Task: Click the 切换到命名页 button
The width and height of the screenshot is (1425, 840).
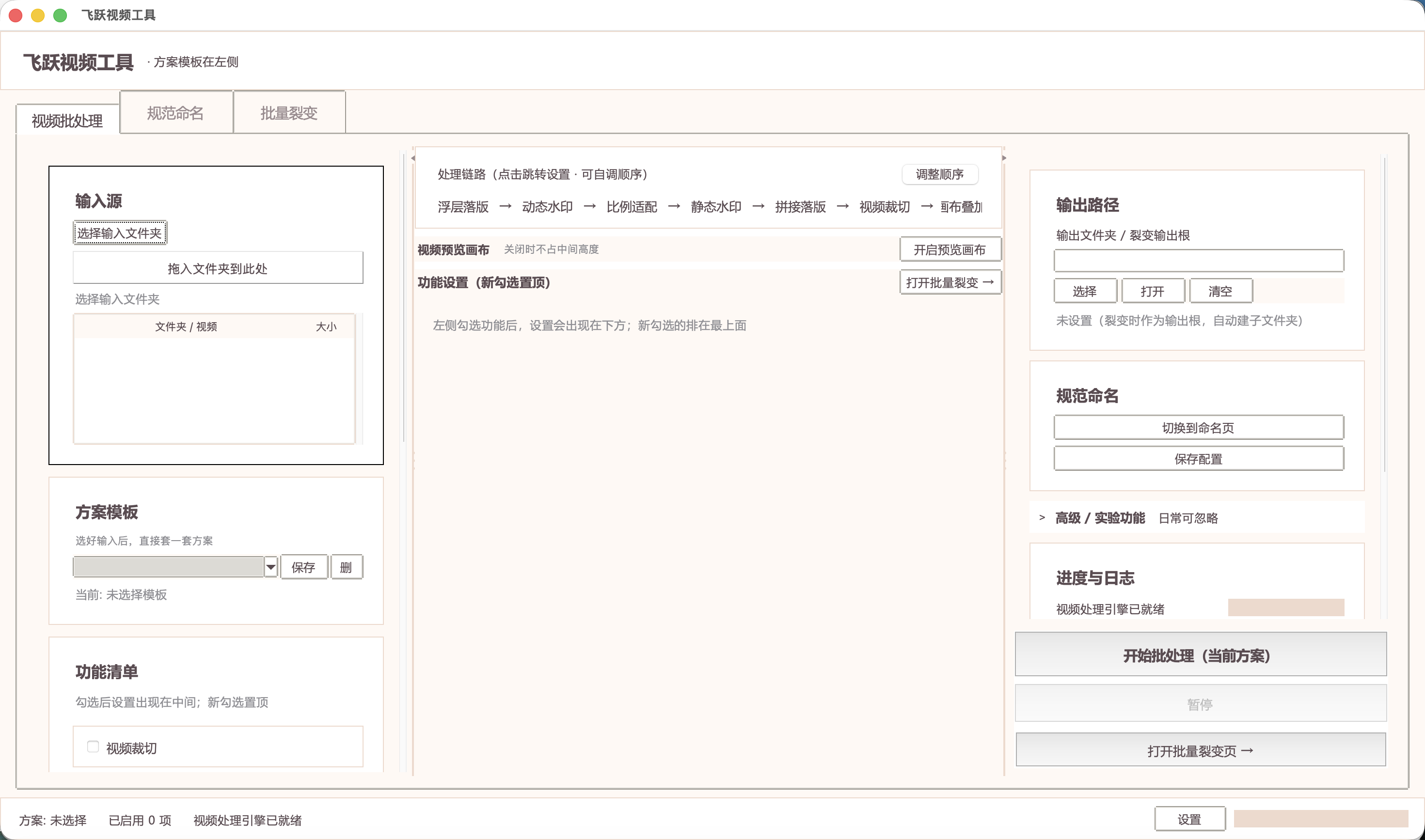Action: (x=1199, y=427)
